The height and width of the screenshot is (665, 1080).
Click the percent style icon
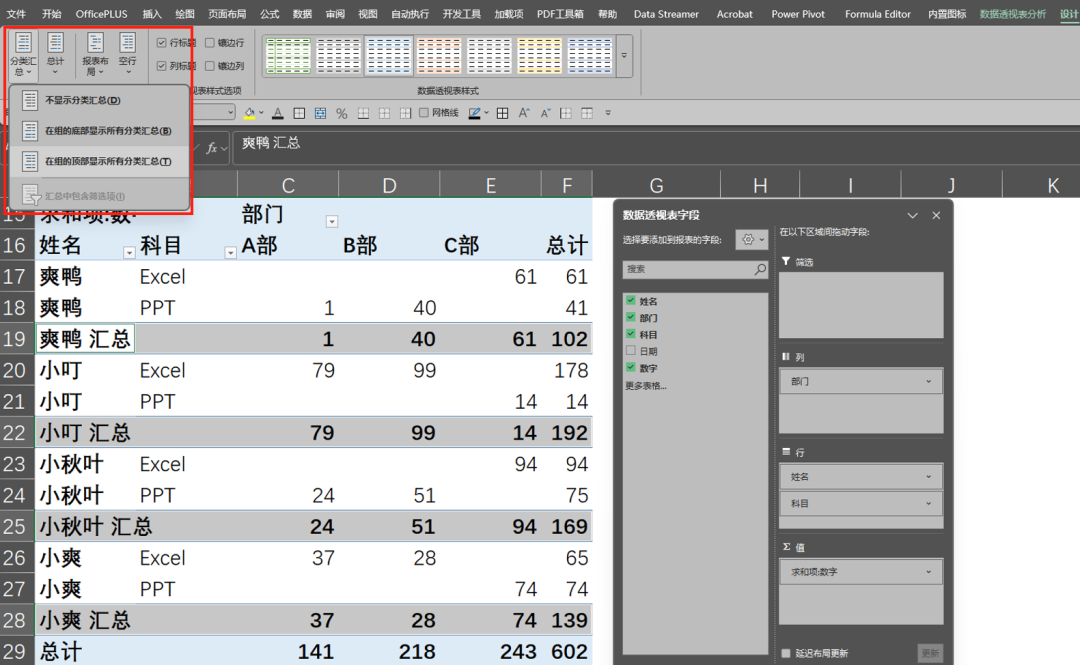point(341,113)
